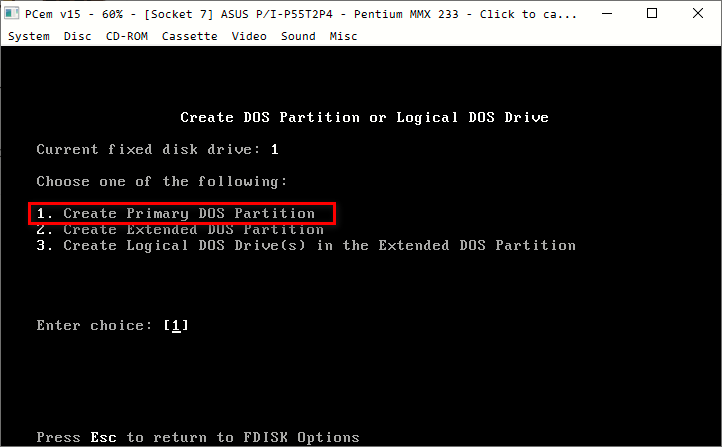Image resolution: width=722 pixels, height=447 pixels.
Task: Click the Enter choice input field
Action: pos(176,325)
